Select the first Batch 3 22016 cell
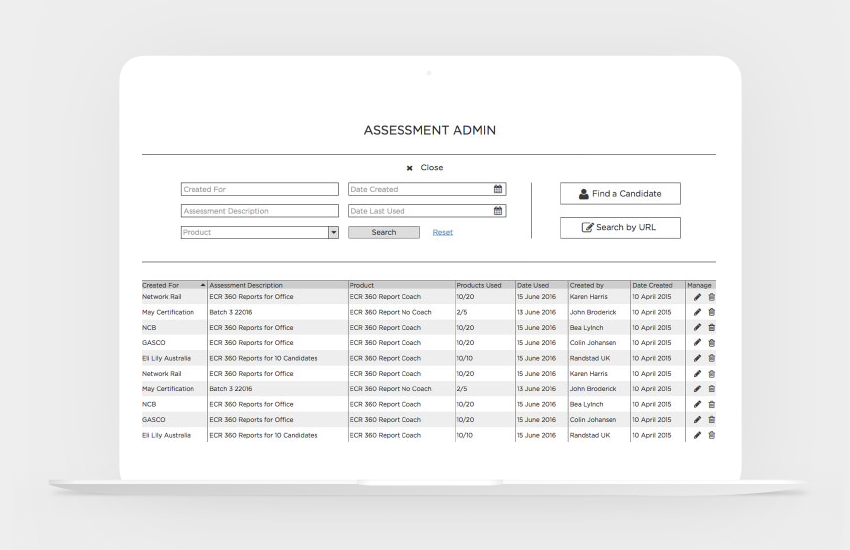The width and height of the screenshot is (850, 550). pos(231,312)
